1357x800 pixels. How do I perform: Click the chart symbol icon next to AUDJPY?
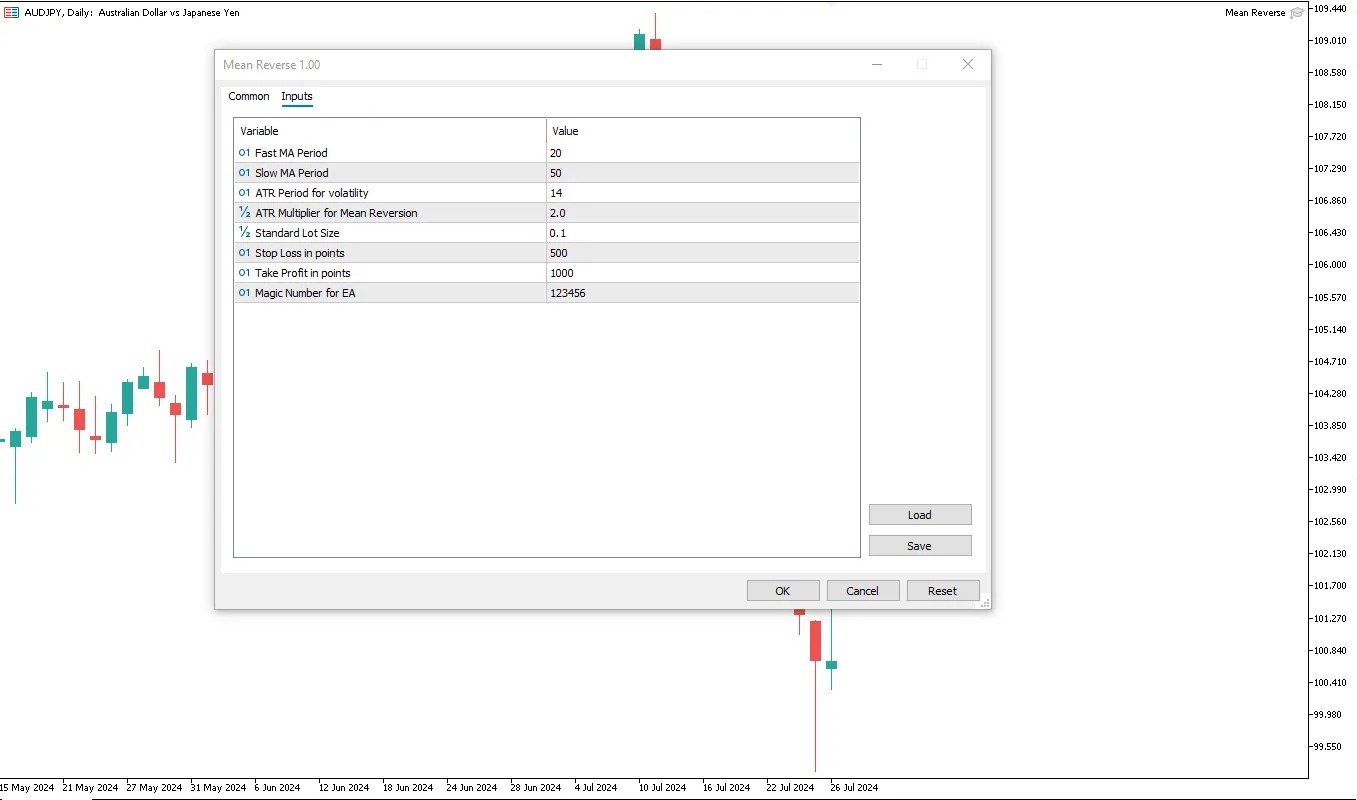pos(11,13)
